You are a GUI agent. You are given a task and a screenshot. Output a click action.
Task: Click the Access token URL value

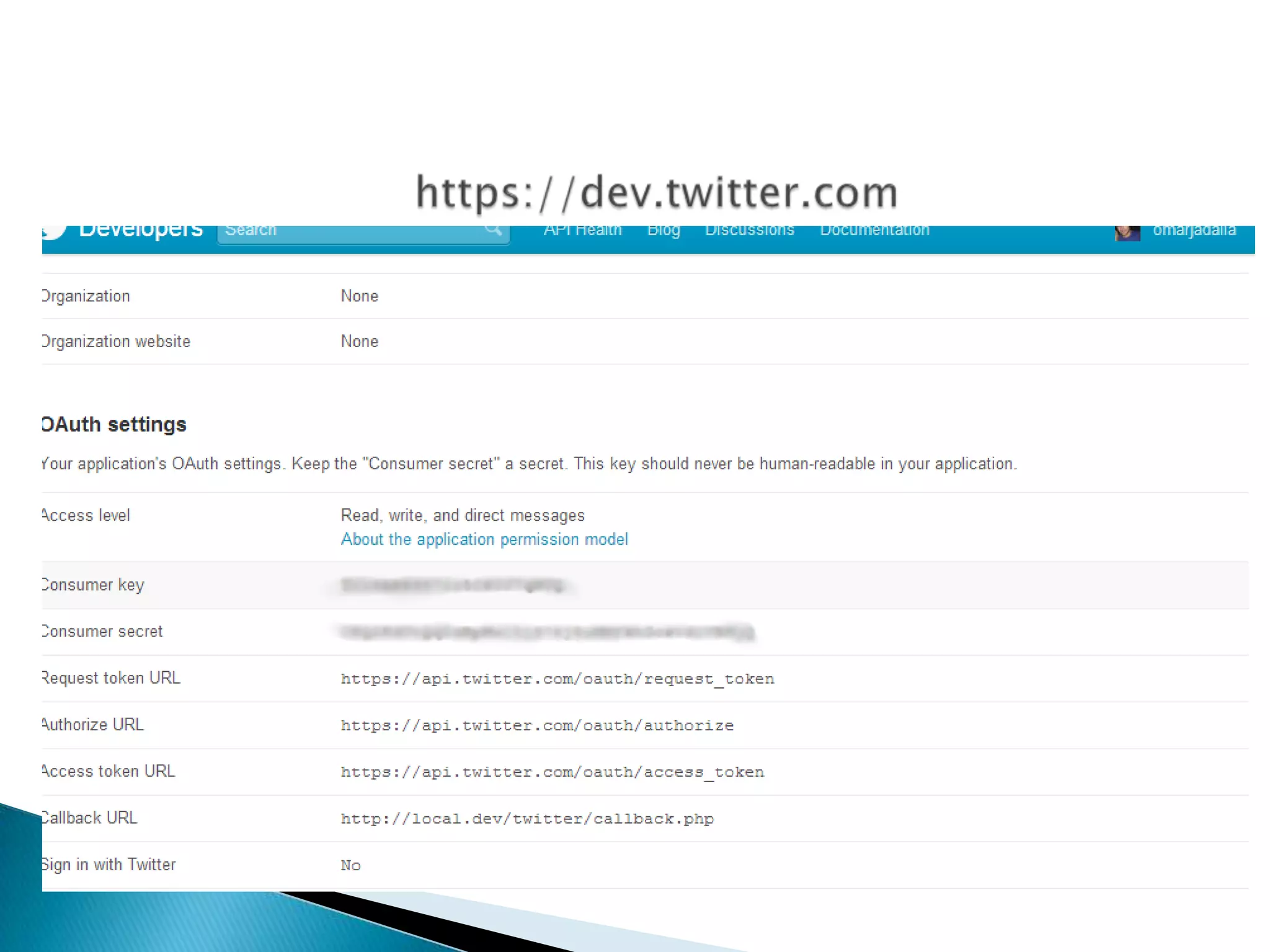coord(552,772)
